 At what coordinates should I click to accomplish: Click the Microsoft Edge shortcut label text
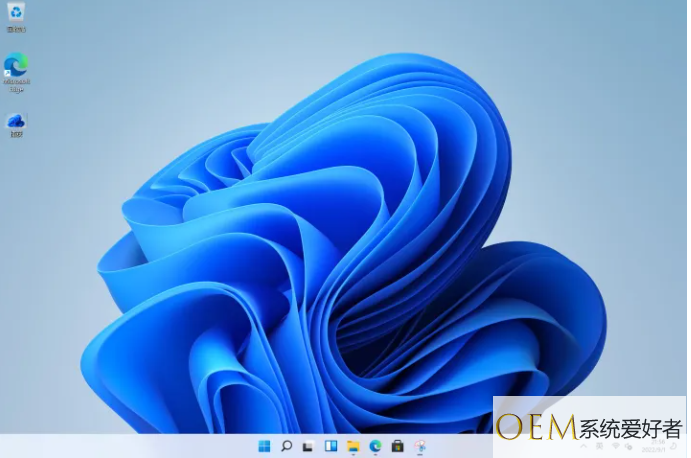click(16, 86)
